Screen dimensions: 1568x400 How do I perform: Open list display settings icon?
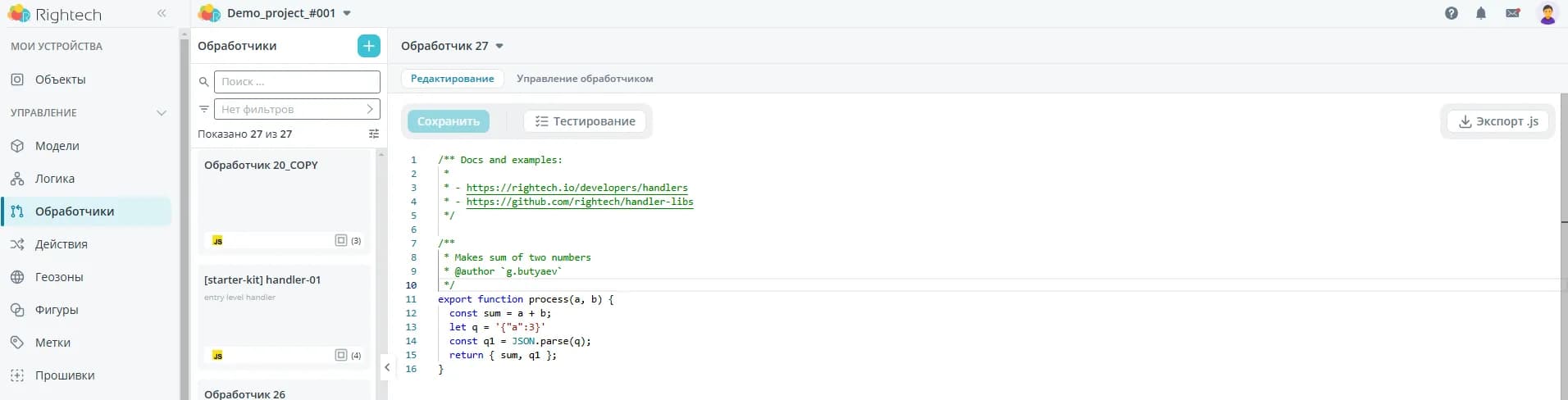374,134
